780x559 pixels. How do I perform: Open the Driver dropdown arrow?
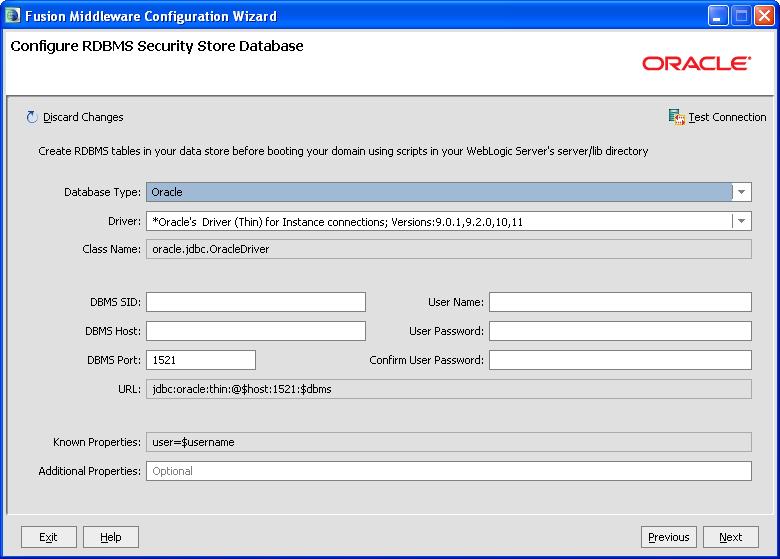(741, 221)
